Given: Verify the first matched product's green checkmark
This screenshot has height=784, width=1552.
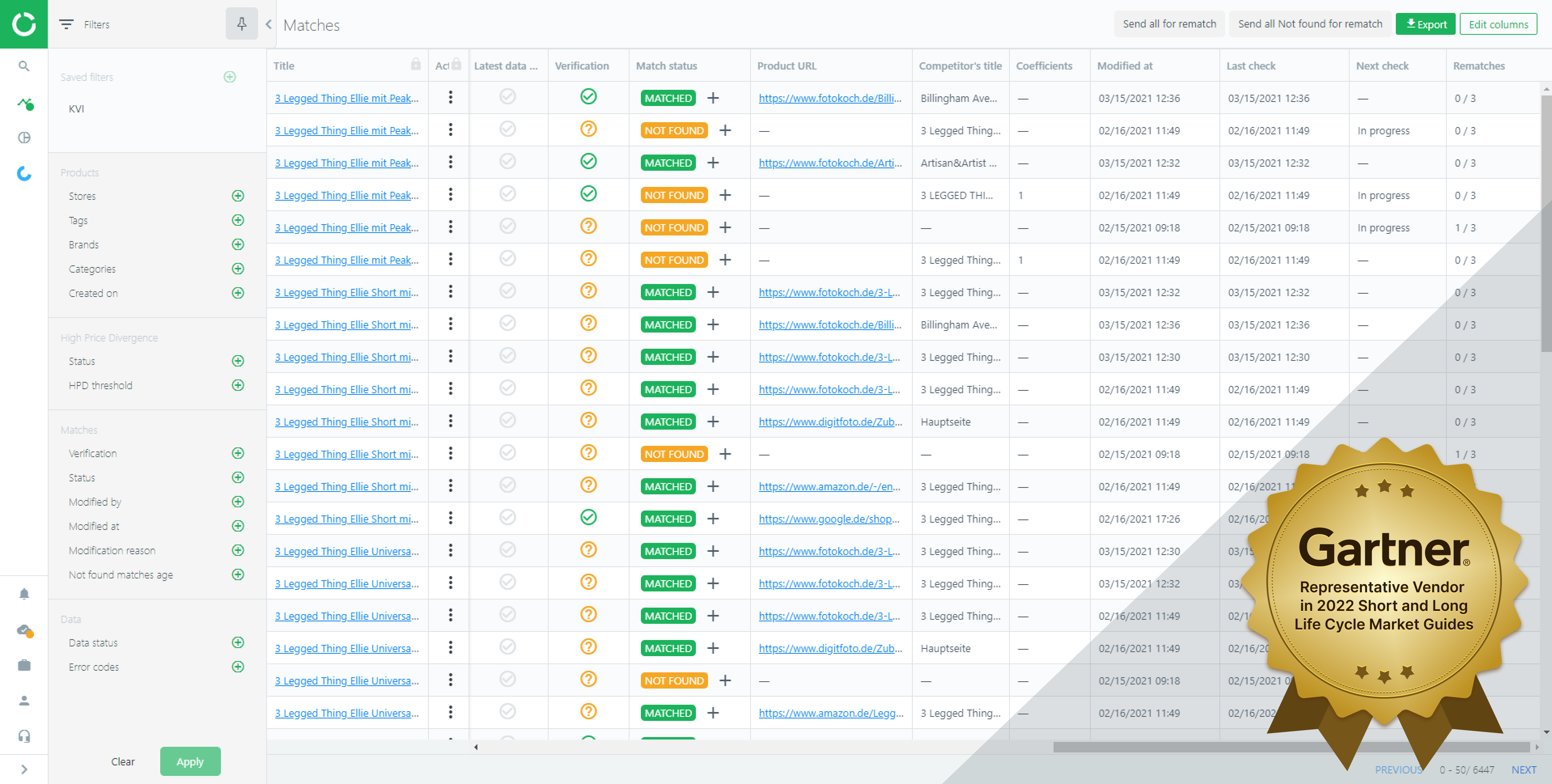Looking at the screenshot, I should (588, 96).
